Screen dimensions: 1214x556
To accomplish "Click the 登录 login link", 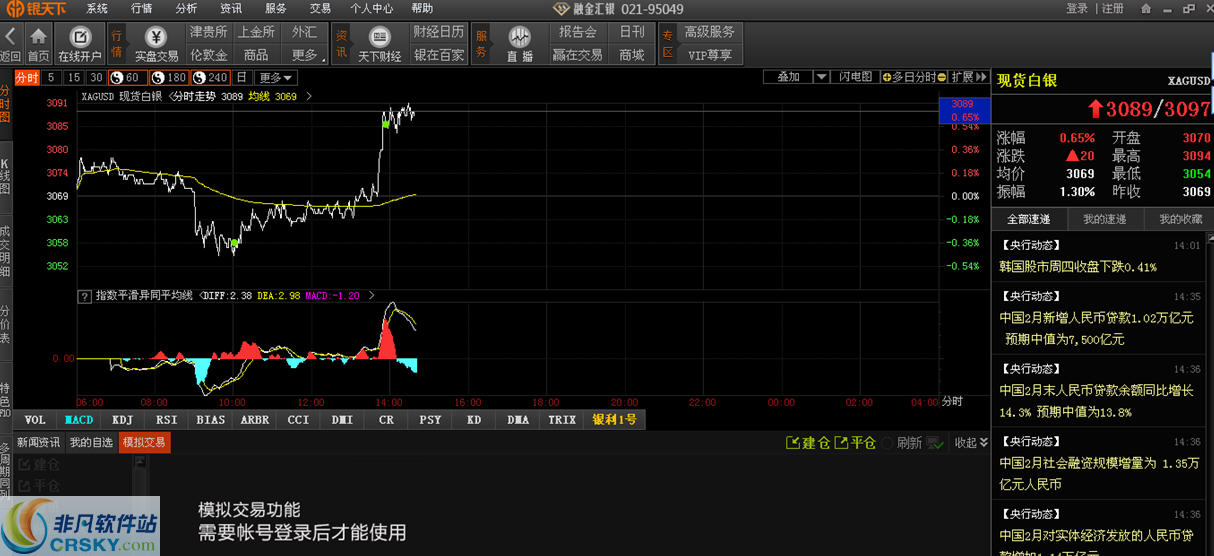I will click(x=1077, y=8).
